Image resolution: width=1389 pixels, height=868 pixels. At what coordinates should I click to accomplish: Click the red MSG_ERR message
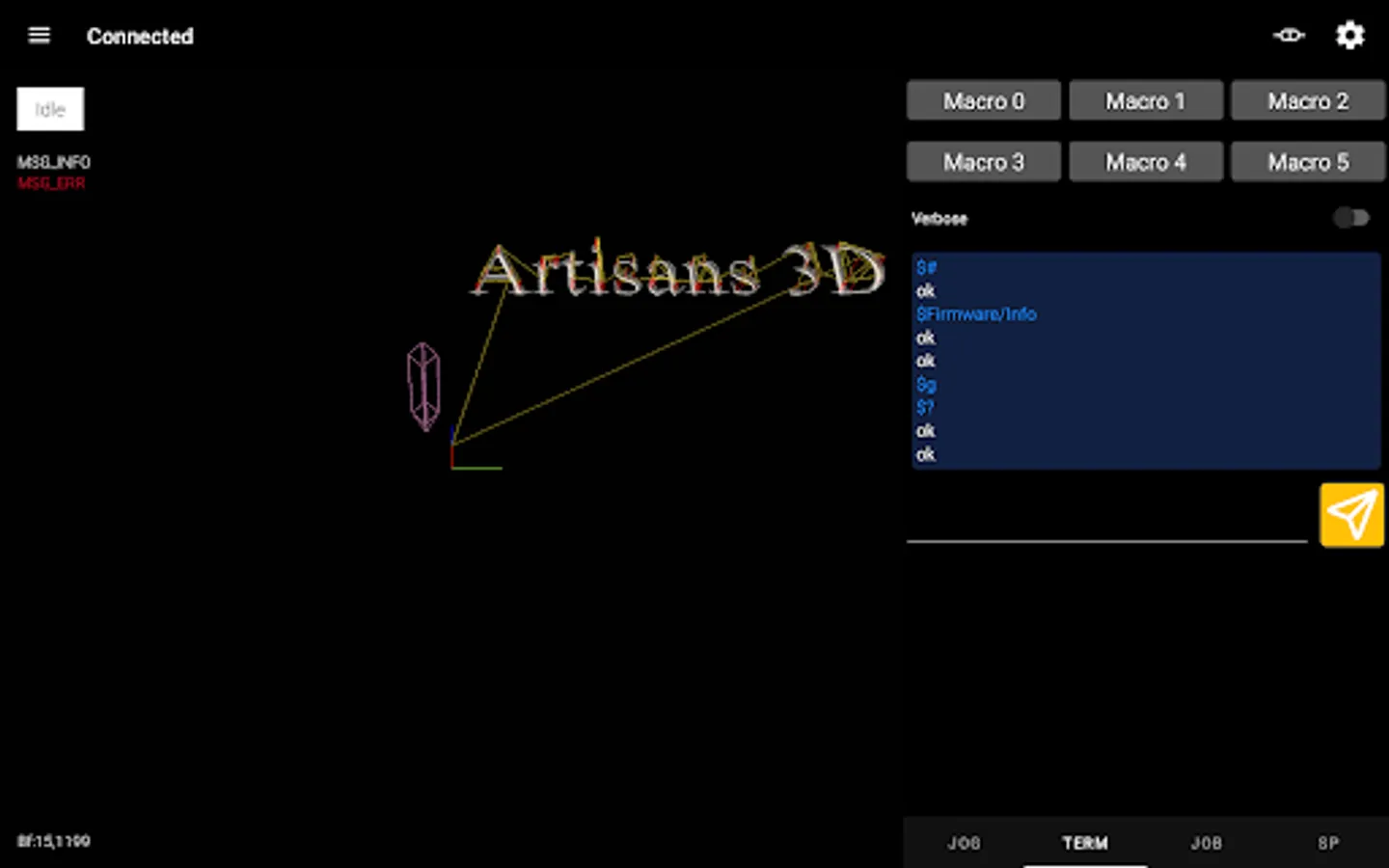pyautogui.click(x=52, y=183)
